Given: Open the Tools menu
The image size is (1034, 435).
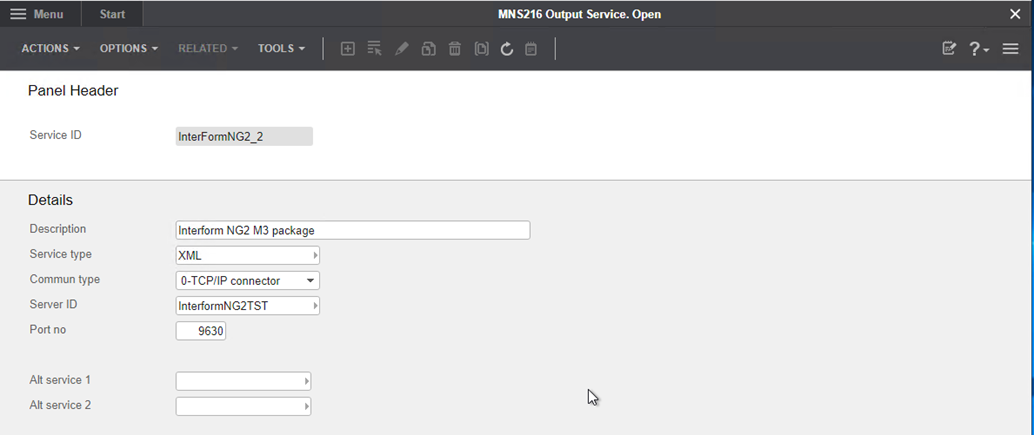Looking at the screenshot, I should 281,48.
